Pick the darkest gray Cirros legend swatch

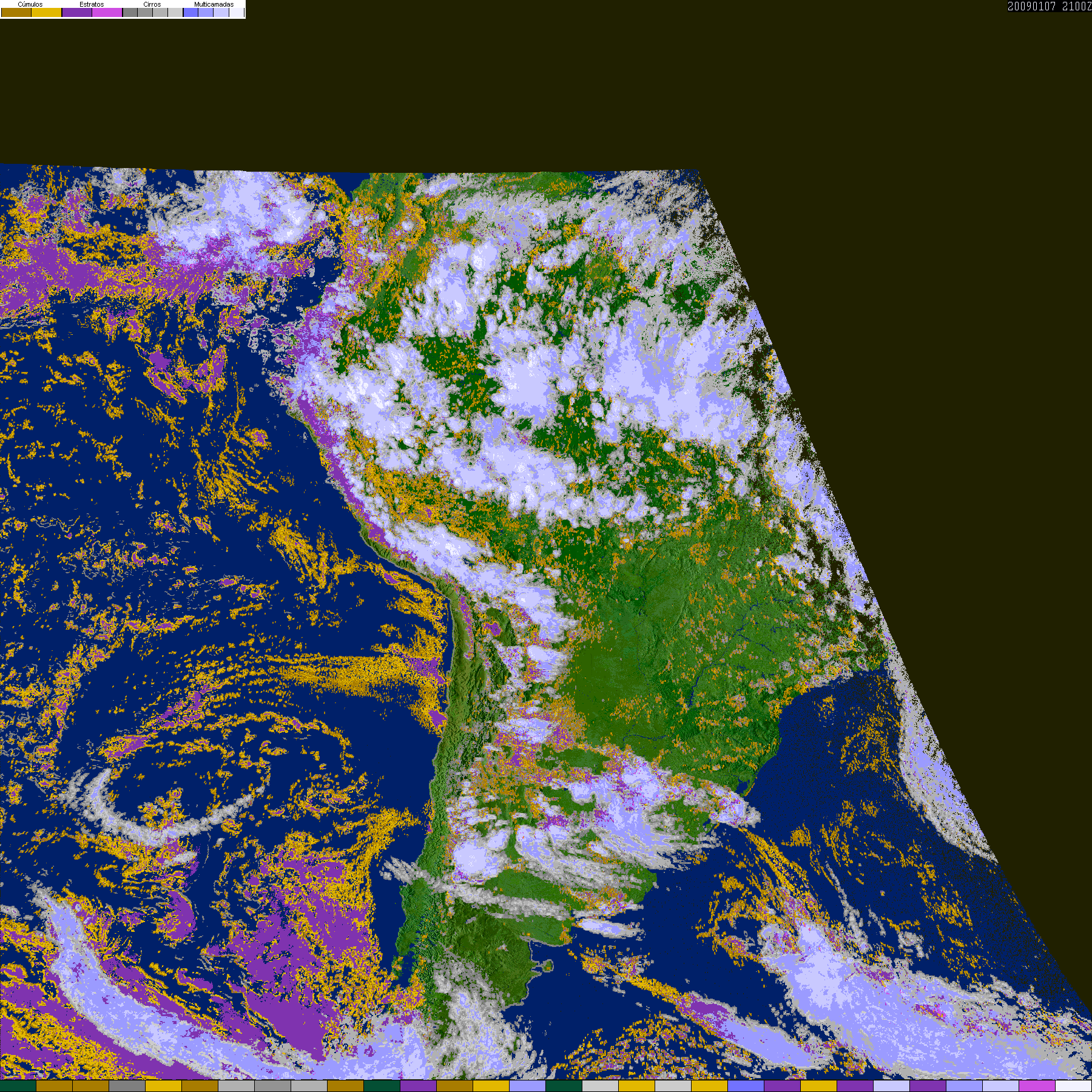click(x=130, y=13)
